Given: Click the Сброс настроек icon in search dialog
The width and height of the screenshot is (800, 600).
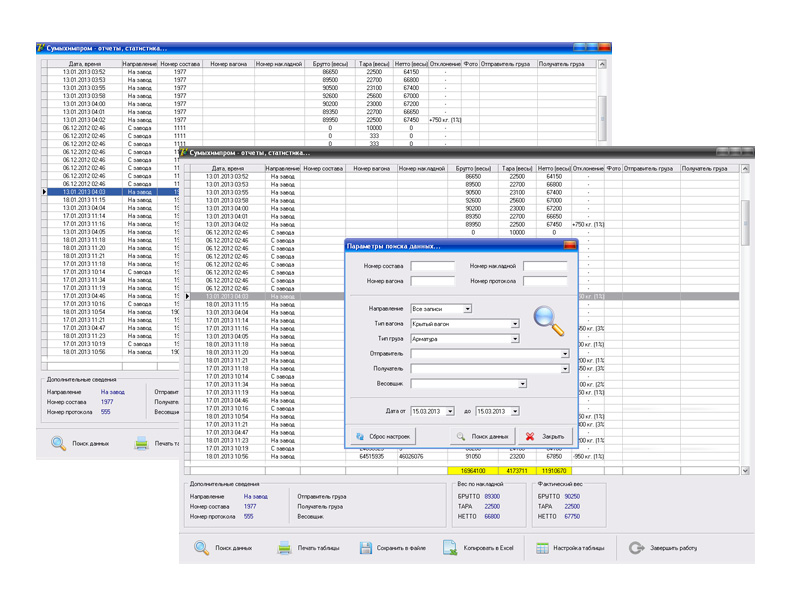Looking at the screenshot, I should (x=361, y=436).
